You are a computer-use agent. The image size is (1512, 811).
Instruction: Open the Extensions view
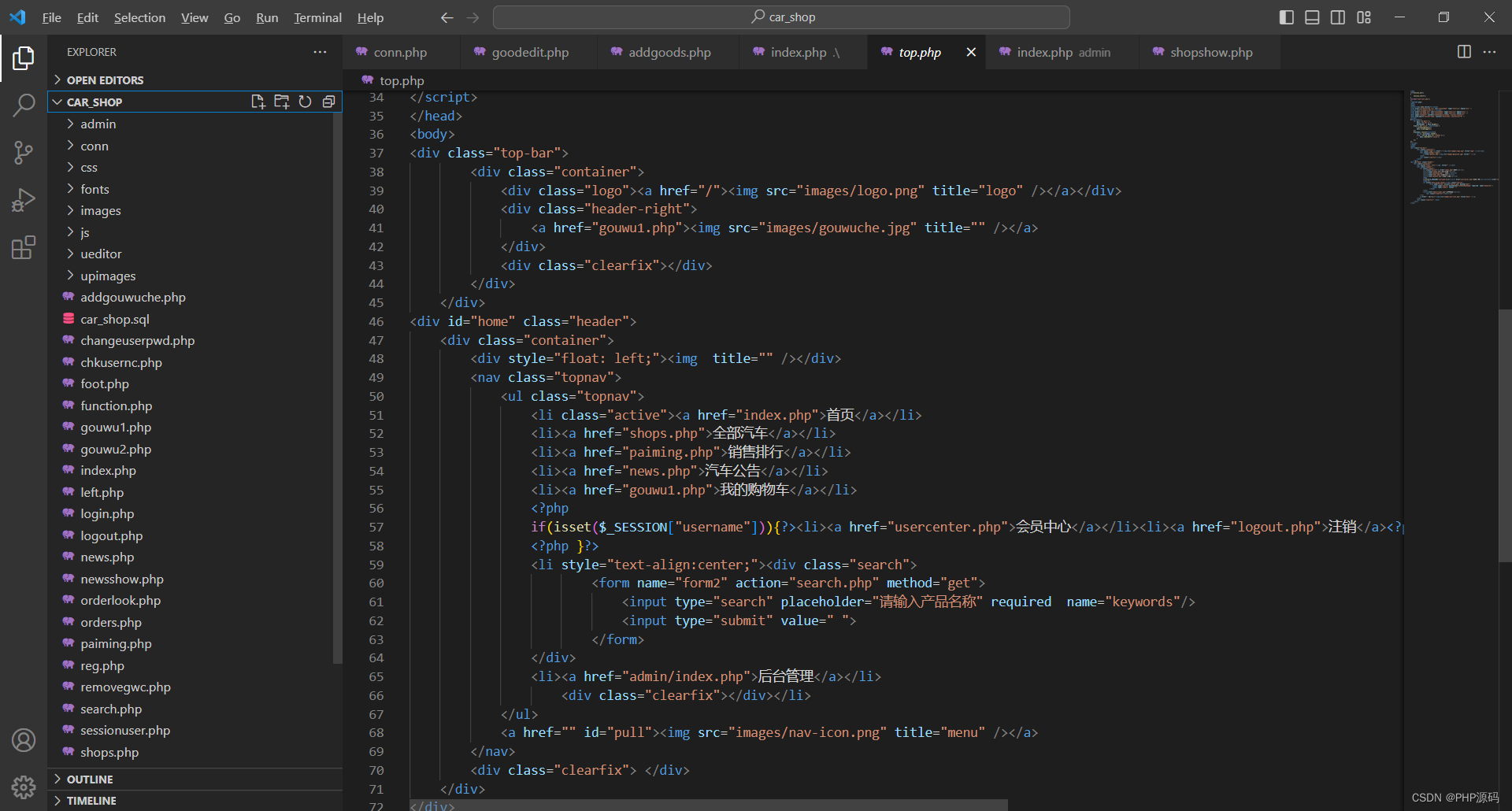24,247
